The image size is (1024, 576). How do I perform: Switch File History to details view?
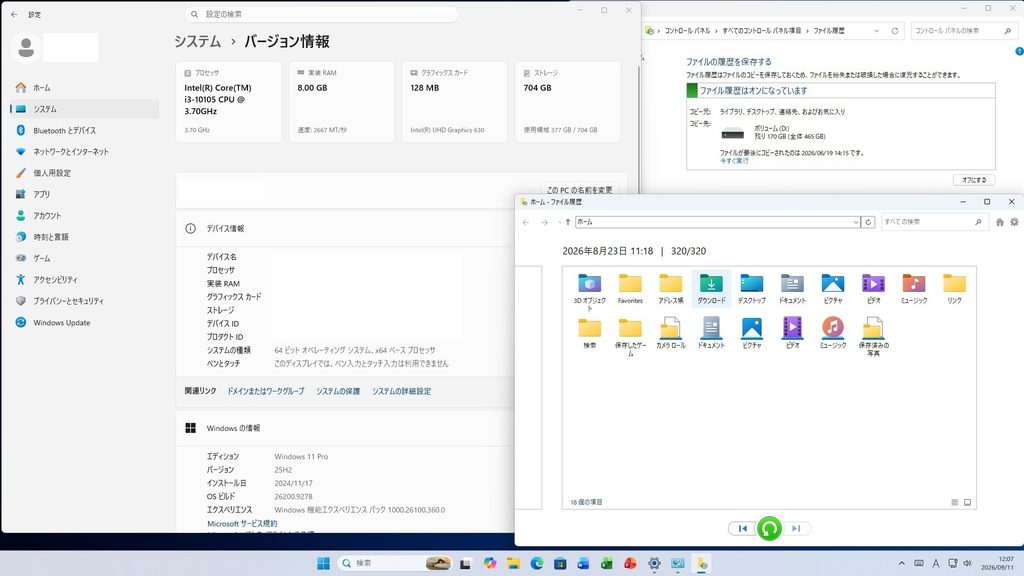(954, 502)
